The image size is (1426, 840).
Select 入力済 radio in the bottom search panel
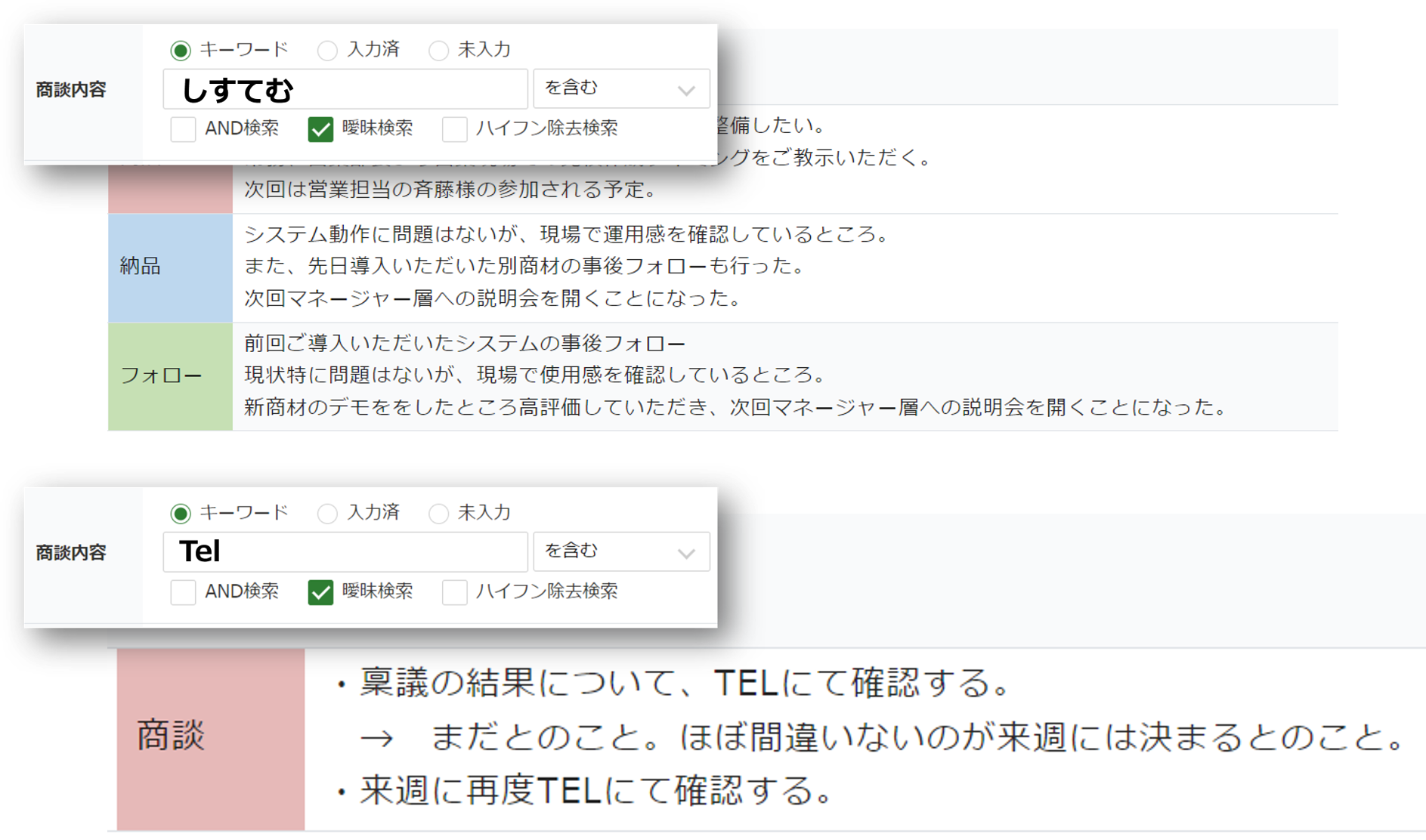(327, 514)
